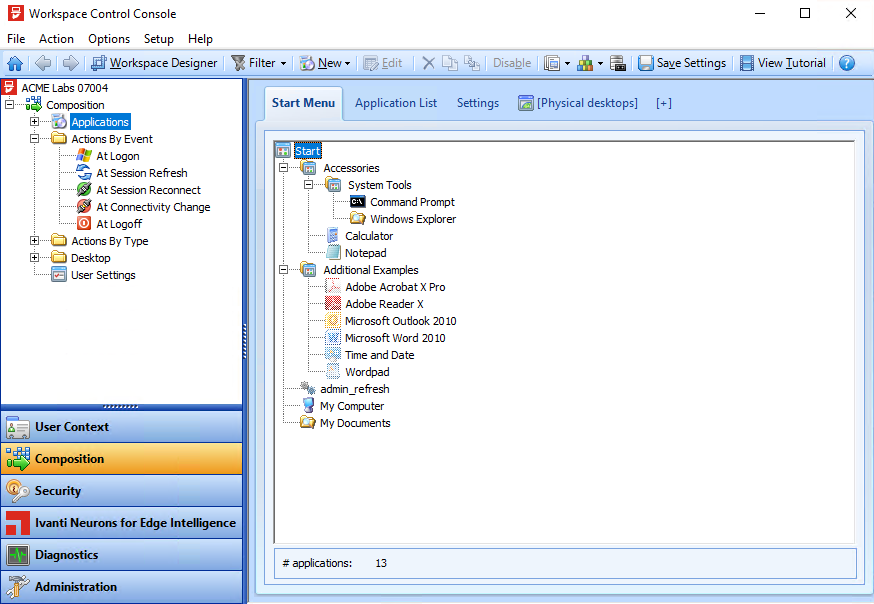Image resolution: width=874 pixels, height=604 pixels.
Task: Click Save Settings
Action: click(682, 63)
